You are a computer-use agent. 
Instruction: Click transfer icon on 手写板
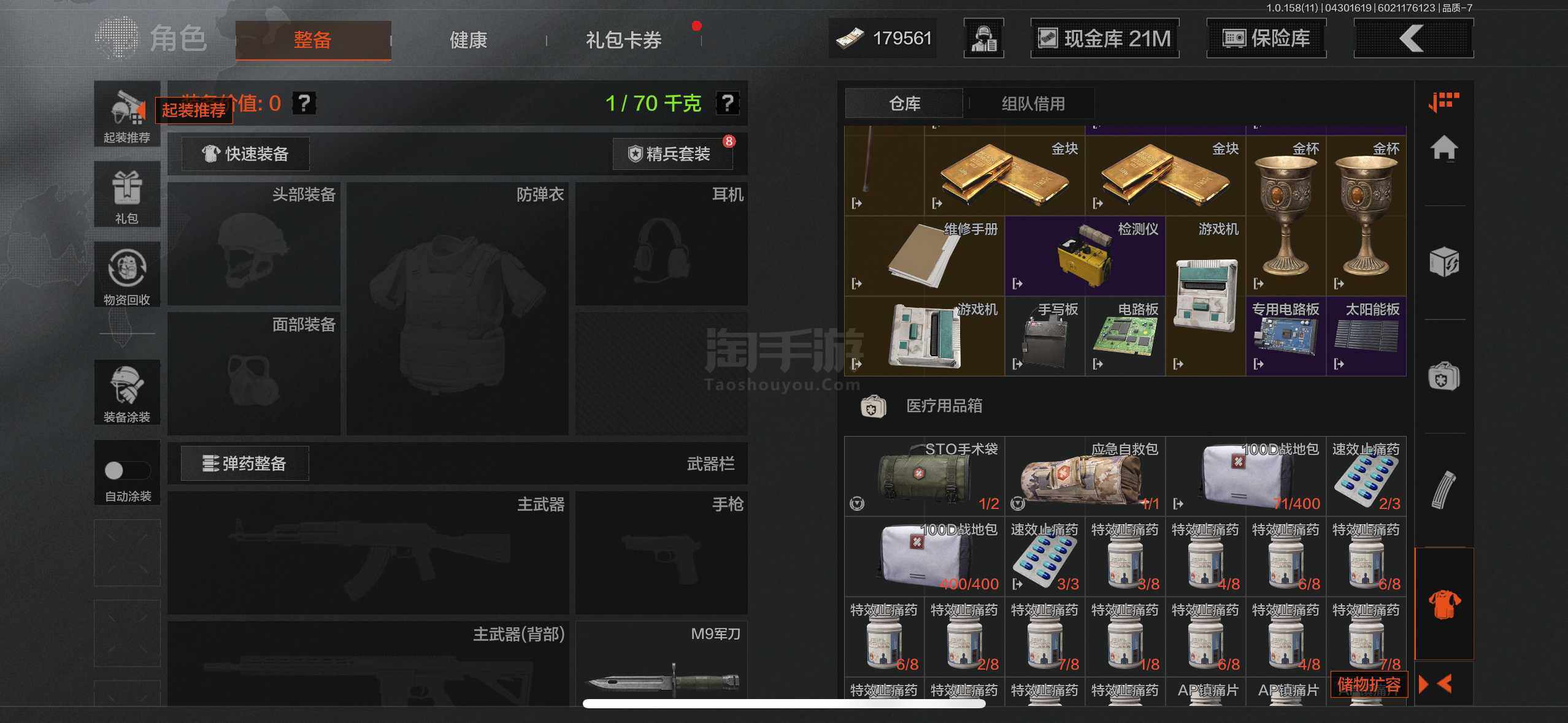(x=1018, y=364)
